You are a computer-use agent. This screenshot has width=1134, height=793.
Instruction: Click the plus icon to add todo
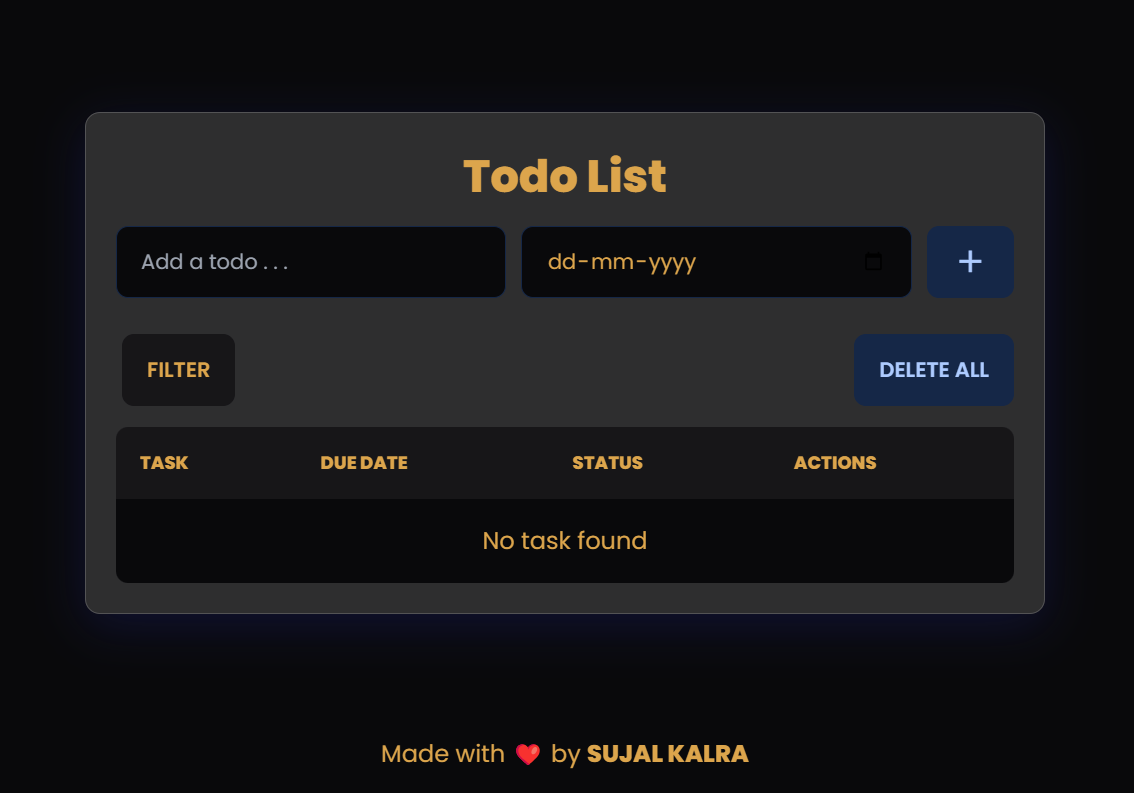click(970, 262)
